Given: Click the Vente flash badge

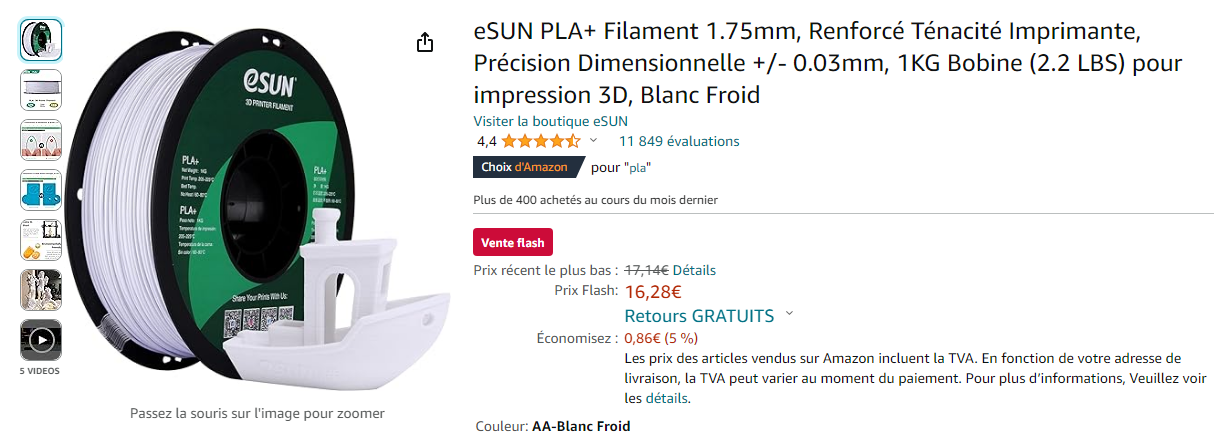Looking at the screenshot, I should [x=512, y=242].
